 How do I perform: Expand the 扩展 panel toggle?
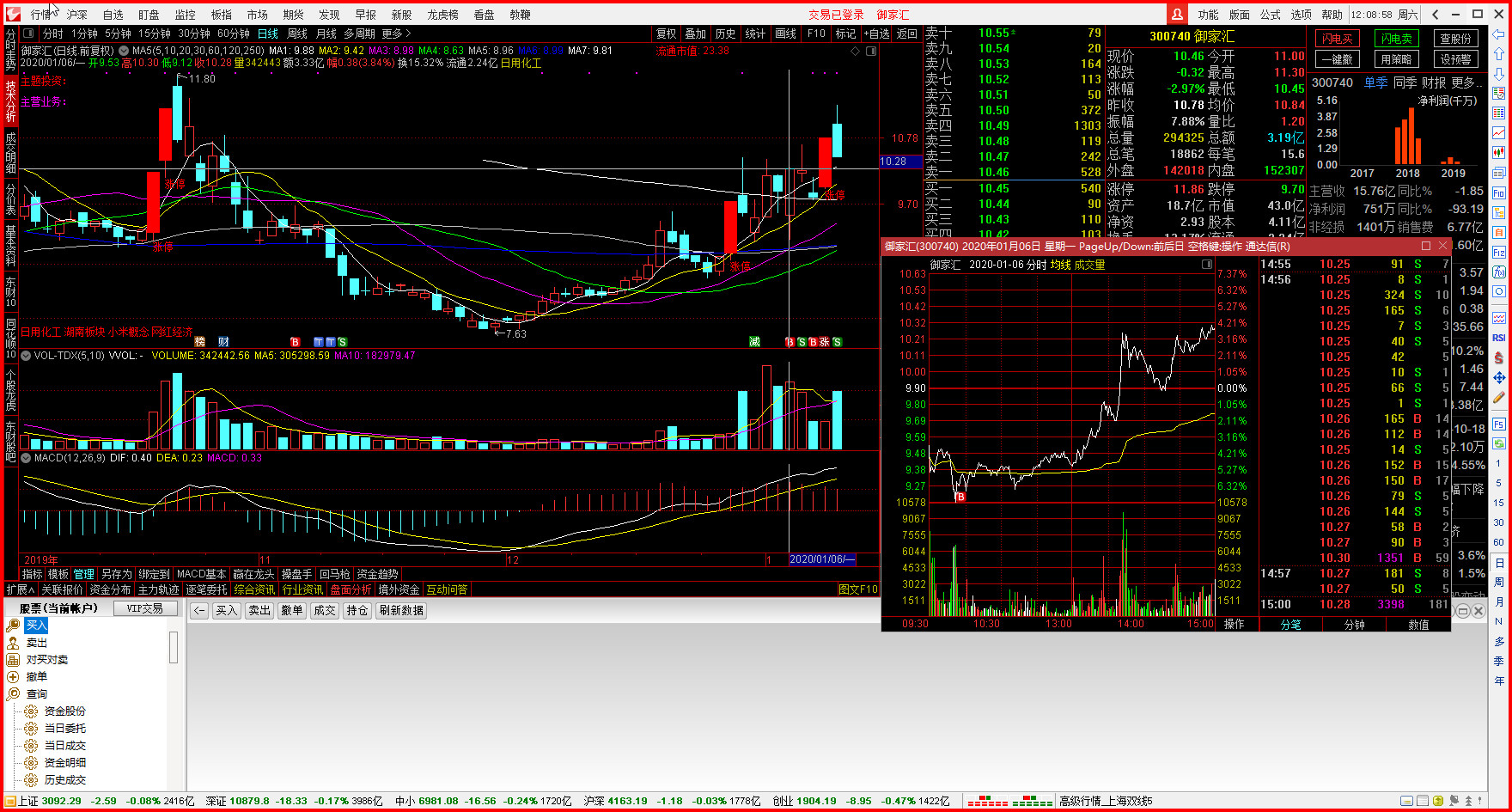pyautogui.click(x=21, y=589)
